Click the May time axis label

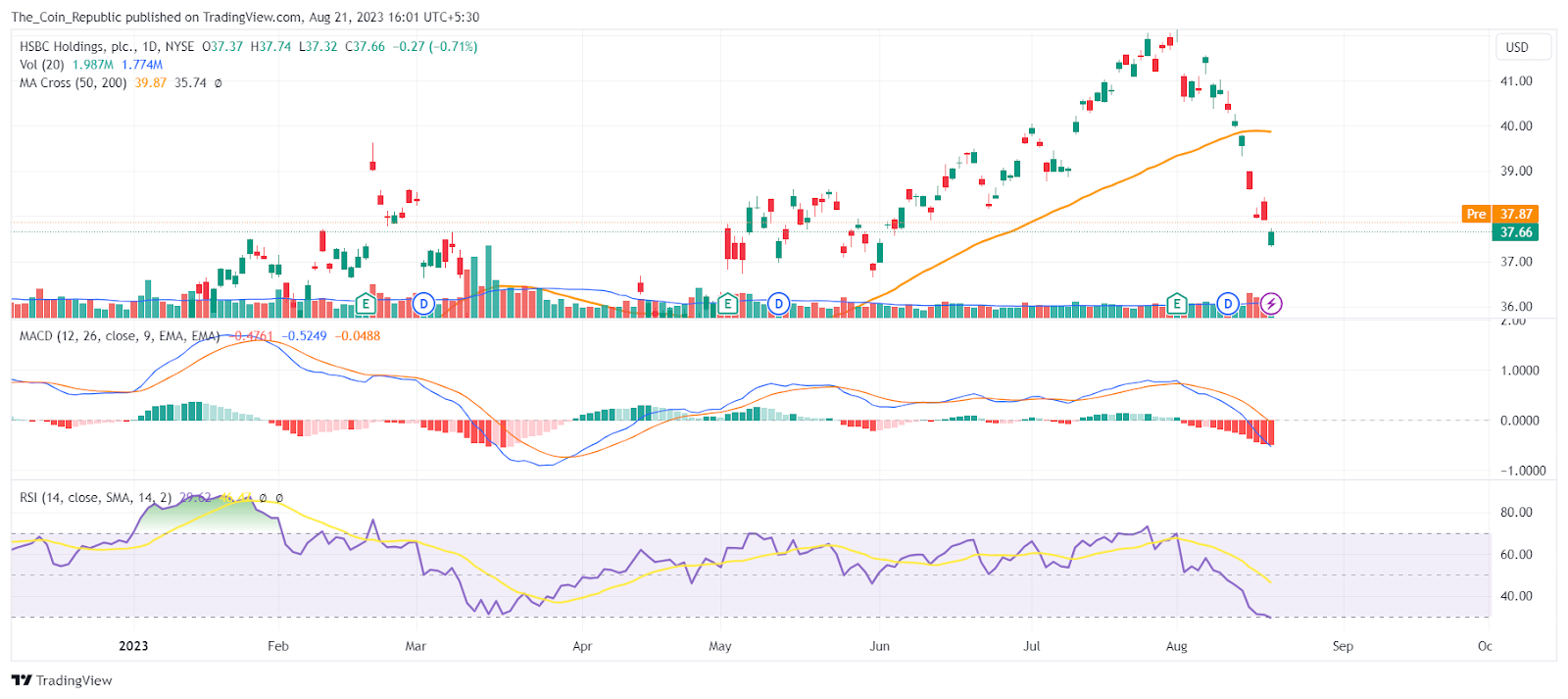click(x=720, y=646)
